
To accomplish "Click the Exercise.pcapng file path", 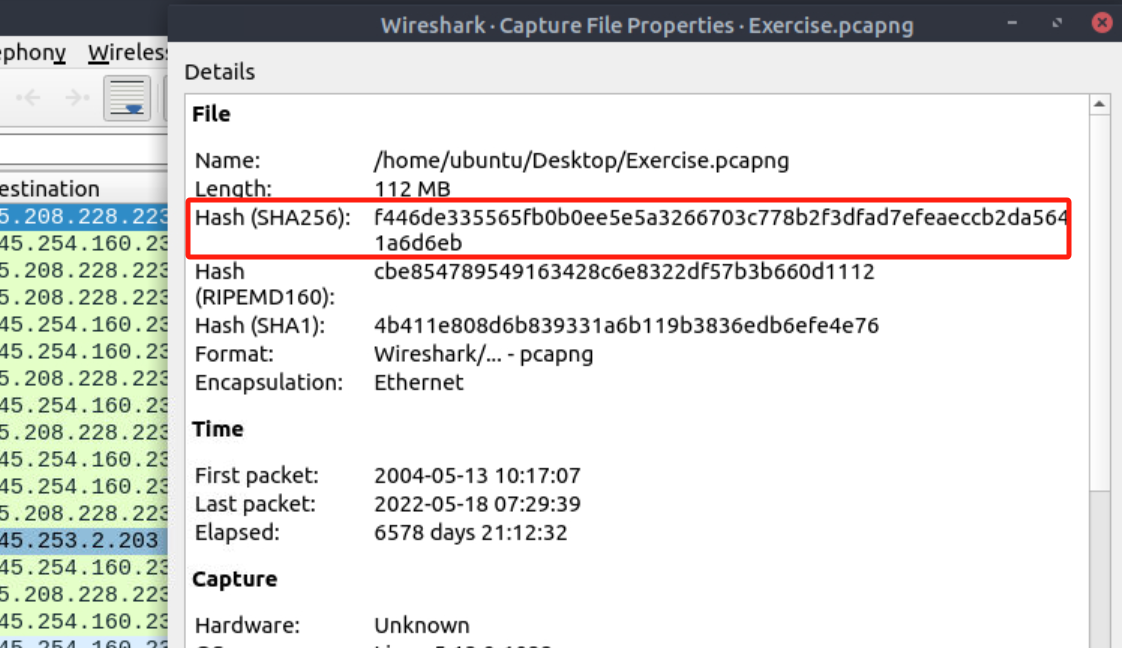I will click(581, 160).
